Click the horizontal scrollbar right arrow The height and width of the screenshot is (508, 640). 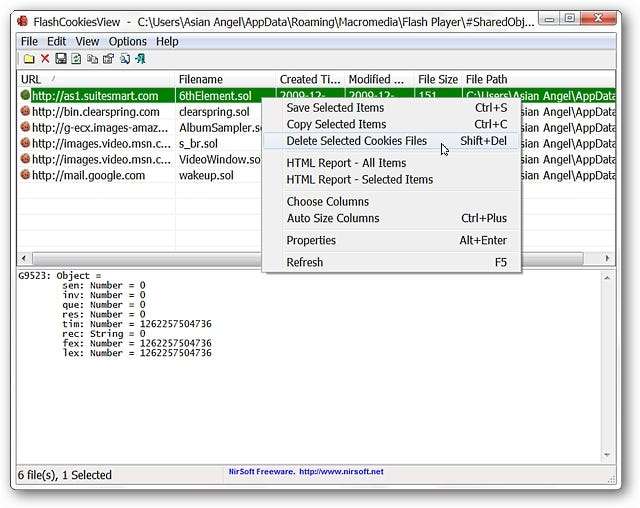(607, 258)
